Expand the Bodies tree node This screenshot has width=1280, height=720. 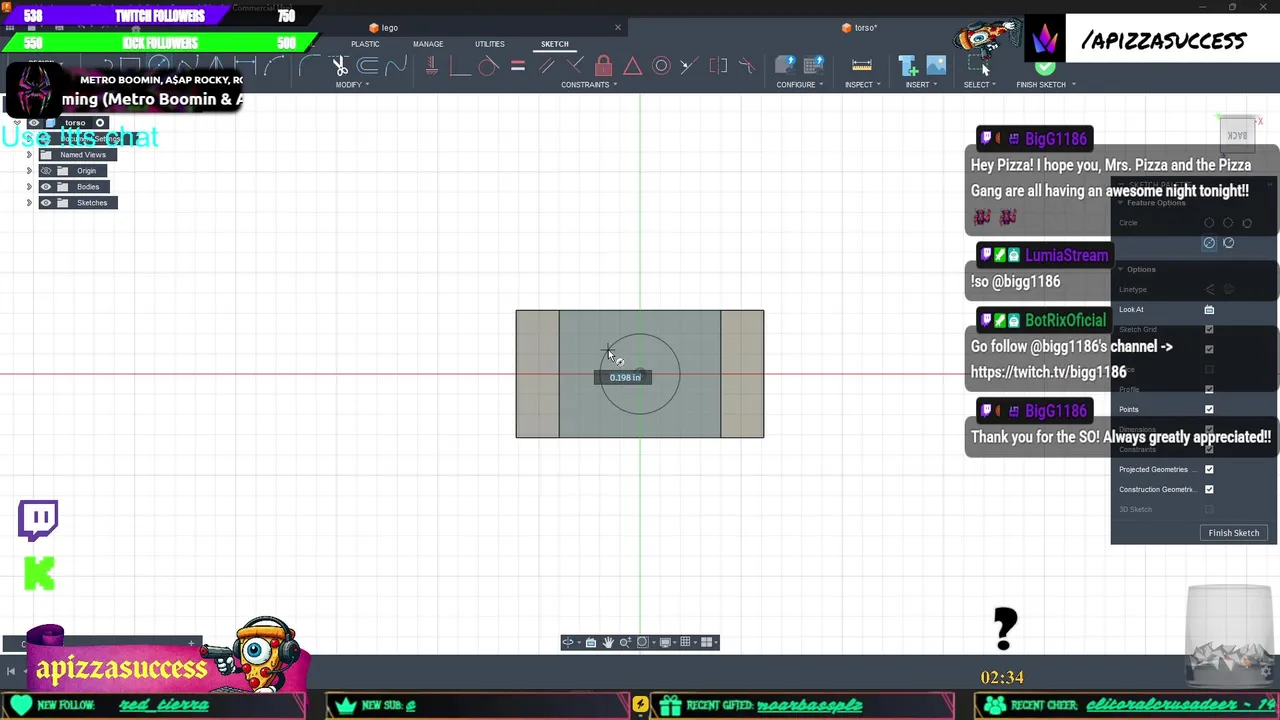[29, 187]
